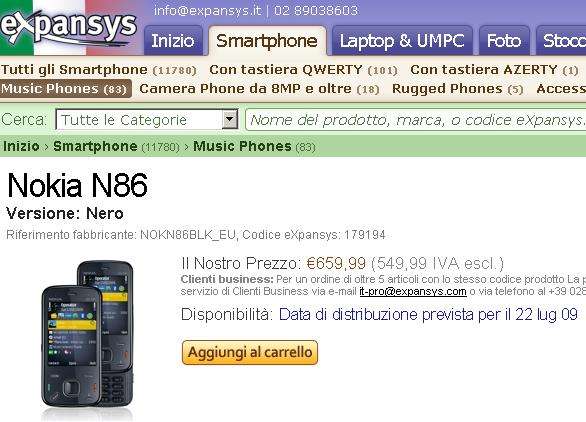Screen dimensions: 586x422
Task: Open Music Phones breadcrumb link
Action: click(242, 146)
